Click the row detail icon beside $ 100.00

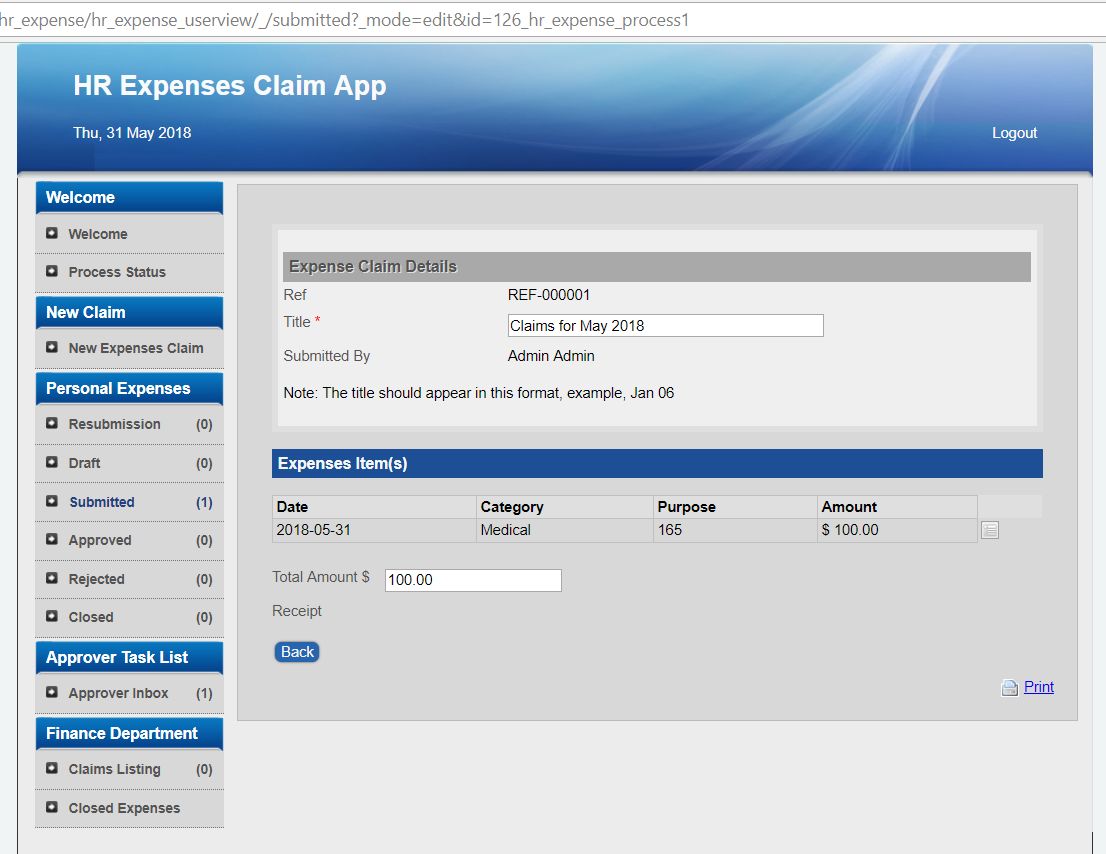pyautogui.click(x=989, y=531)
